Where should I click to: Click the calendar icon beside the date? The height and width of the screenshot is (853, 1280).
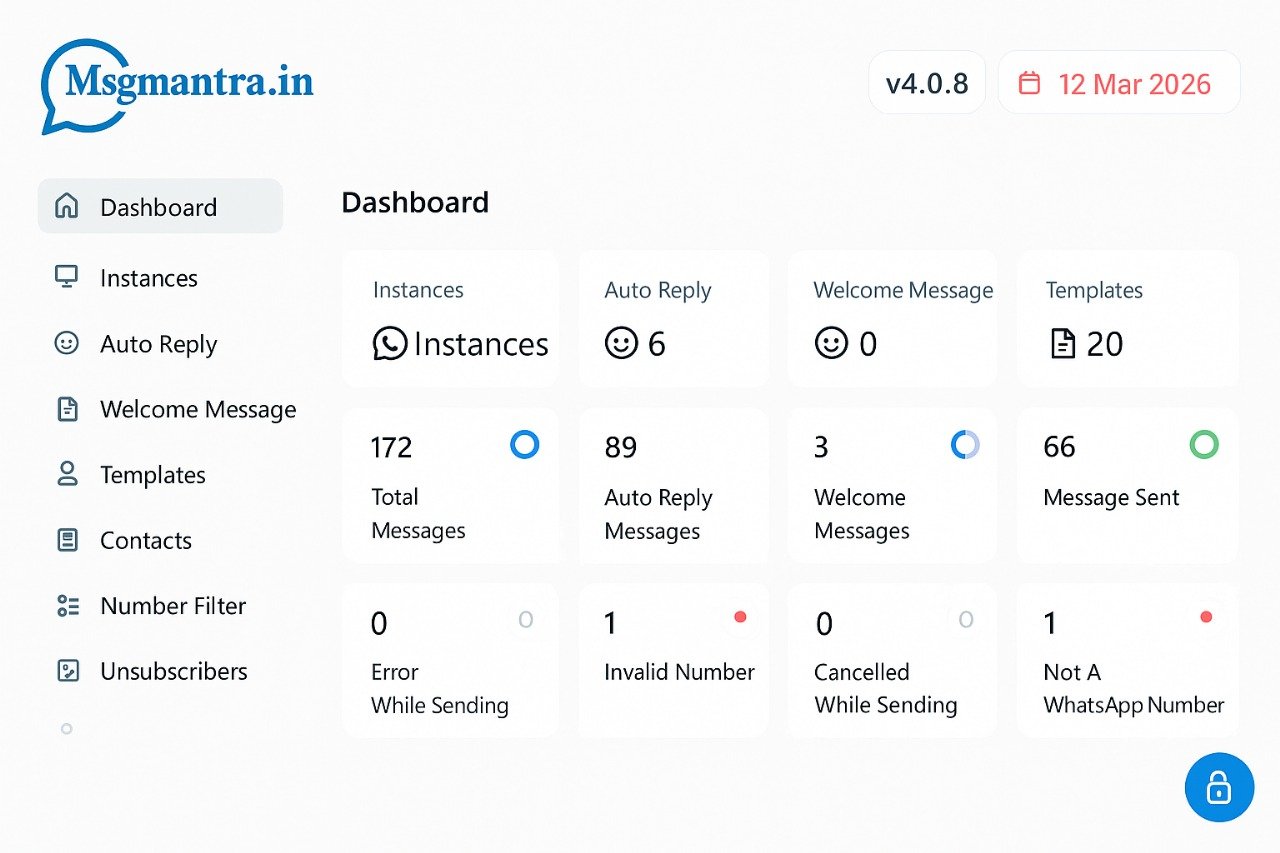1029,83
